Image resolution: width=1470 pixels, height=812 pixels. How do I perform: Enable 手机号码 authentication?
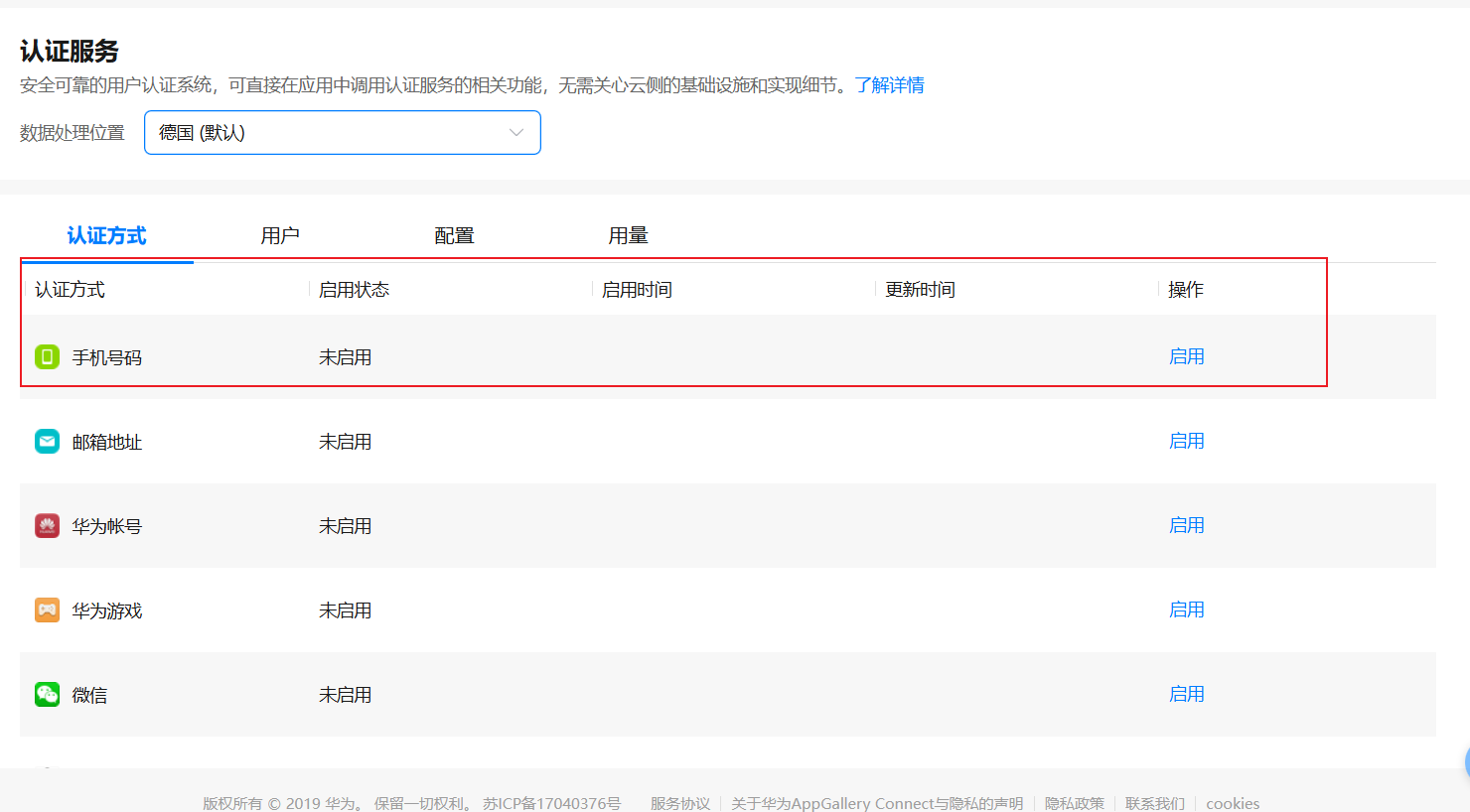coord(1186,356)
